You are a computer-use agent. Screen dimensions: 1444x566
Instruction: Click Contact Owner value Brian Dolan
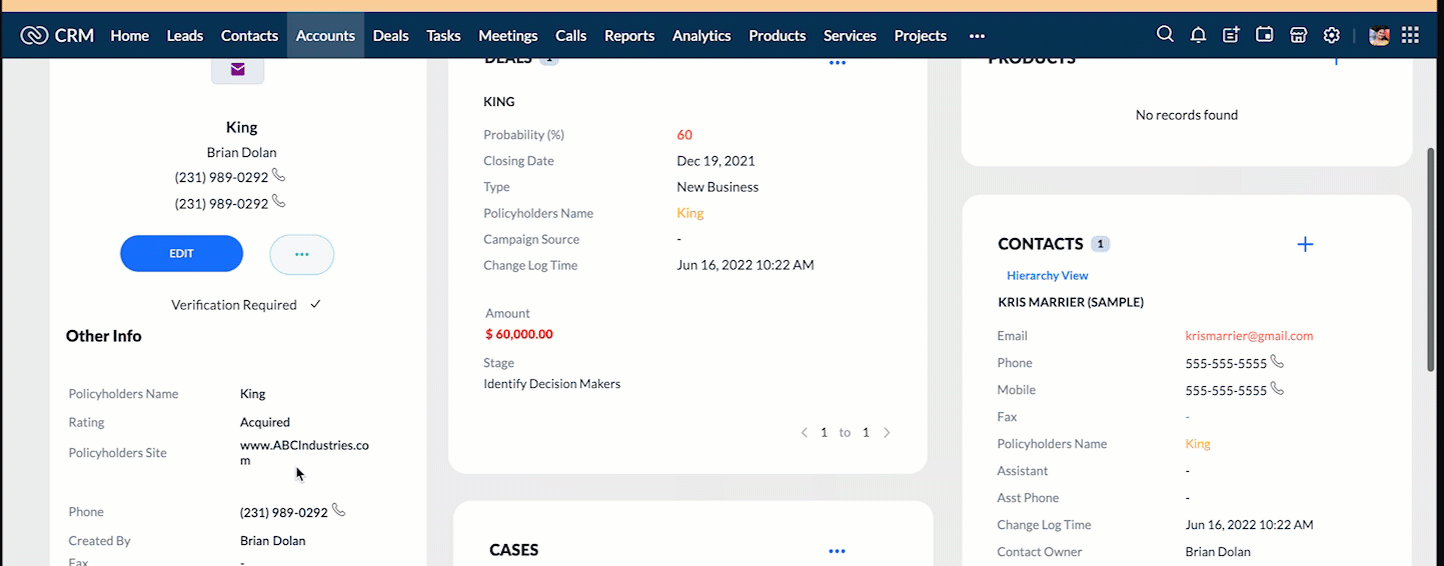point(1218,552)
